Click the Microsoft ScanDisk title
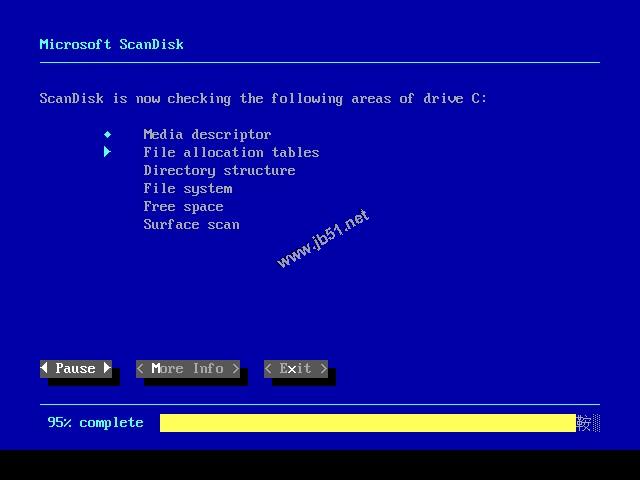Screen dimensions: 640x480 [x=111, y=44]
